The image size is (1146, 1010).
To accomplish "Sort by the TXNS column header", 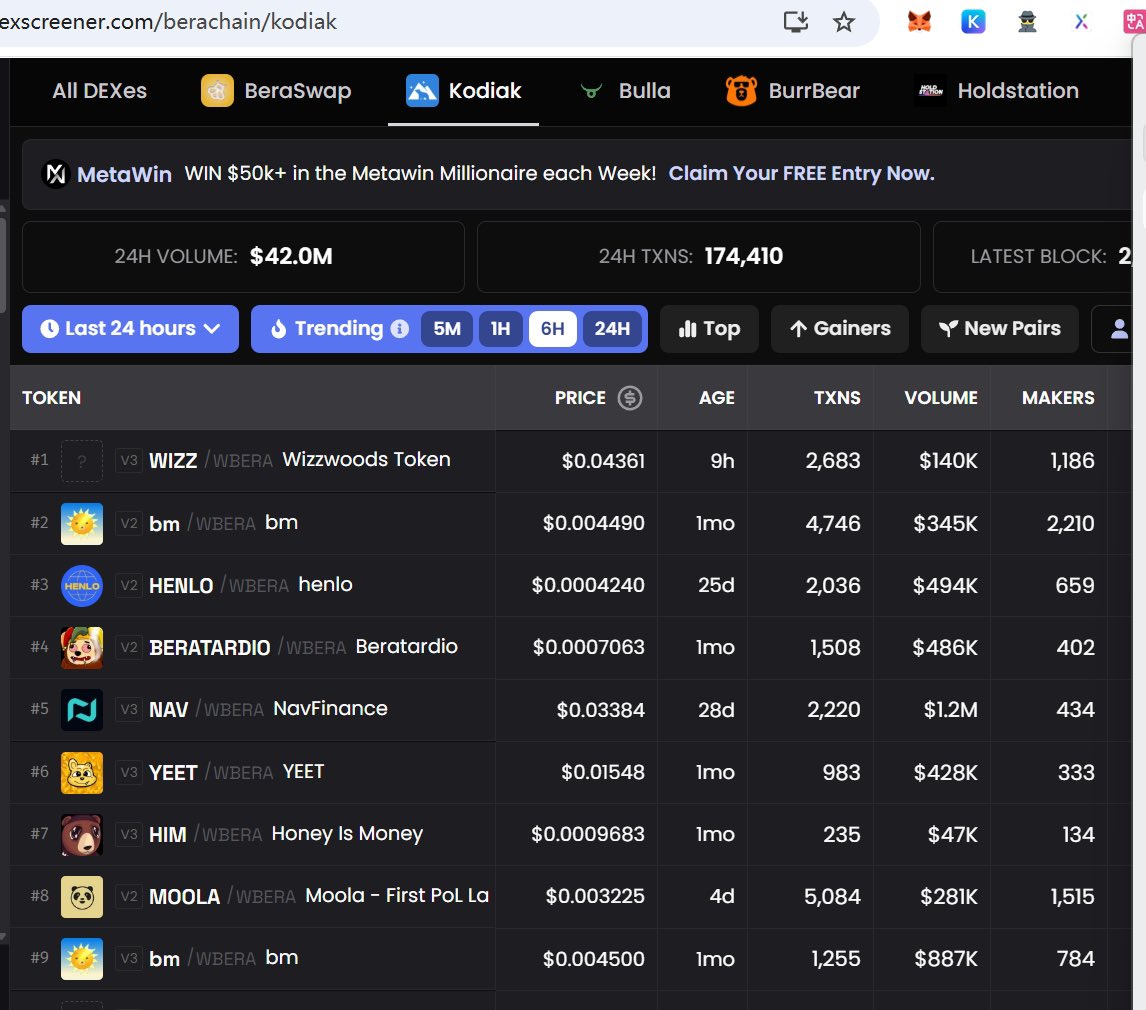I will click(837, 398).
